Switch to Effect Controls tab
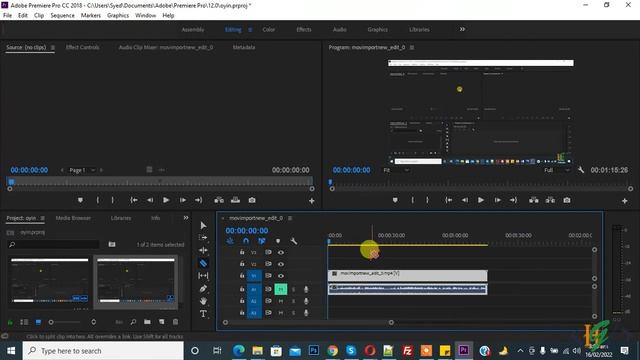Viewport: 640px width, 360px height. (82, 47)
